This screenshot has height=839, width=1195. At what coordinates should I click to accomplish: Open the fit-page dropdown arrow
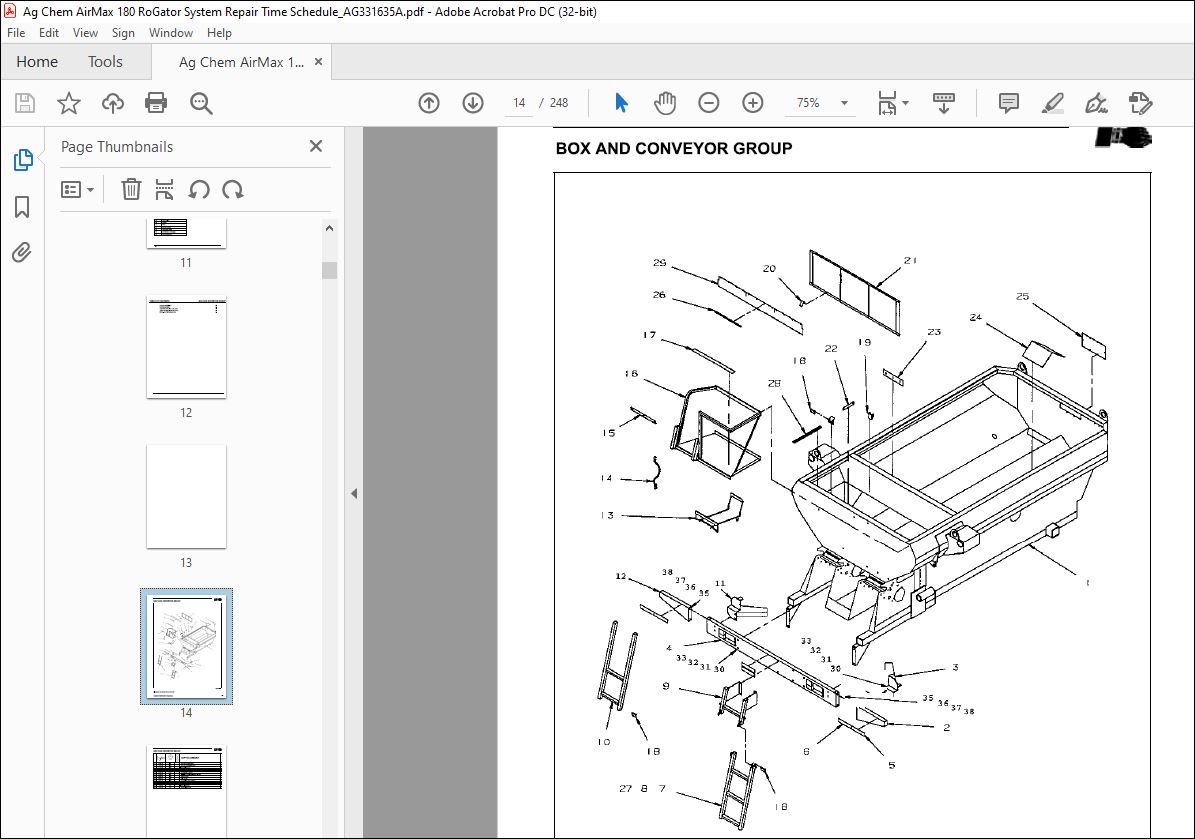point(905,103)
